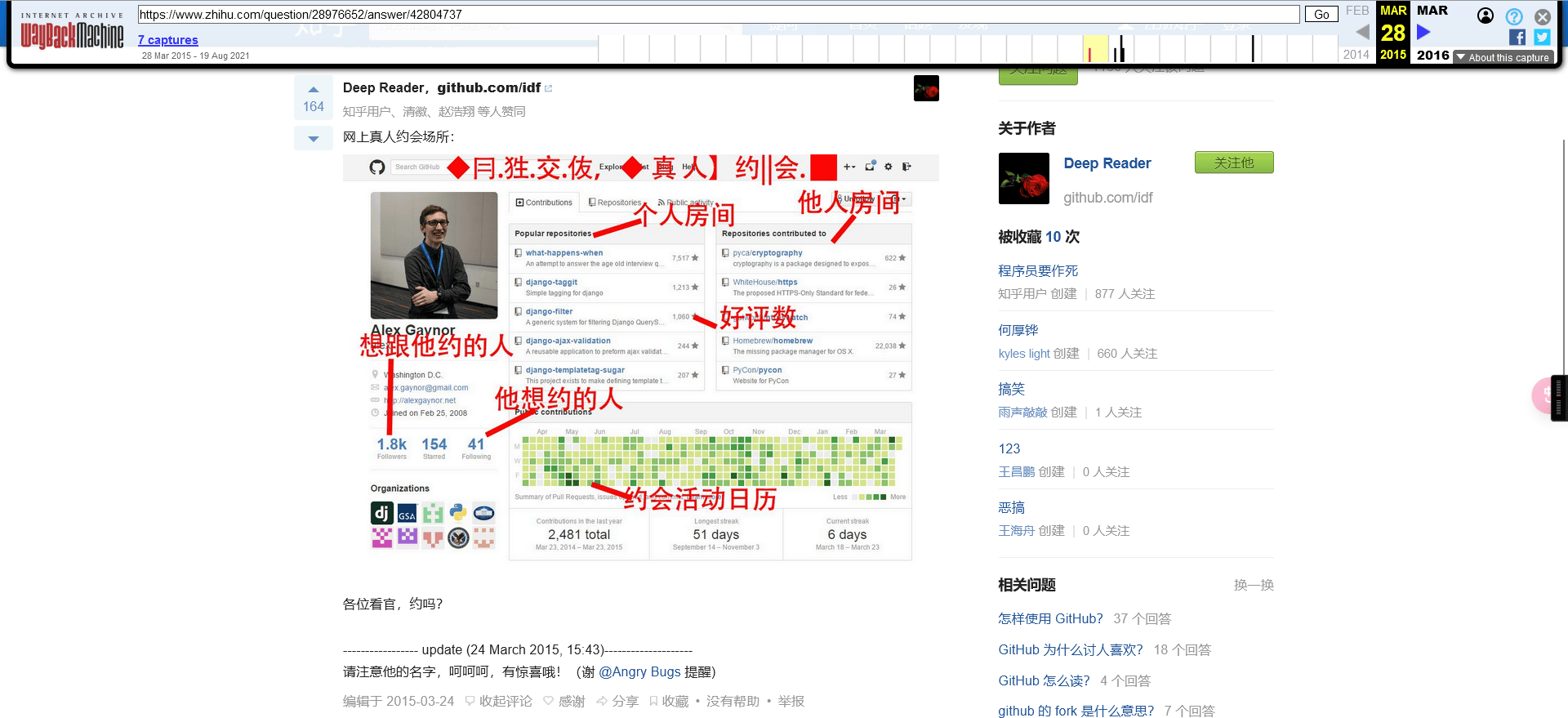Open the 恶搞 collection
Image resolution: width=1568 pixels, height=718 pixels.
click(x=1011, y=508)
